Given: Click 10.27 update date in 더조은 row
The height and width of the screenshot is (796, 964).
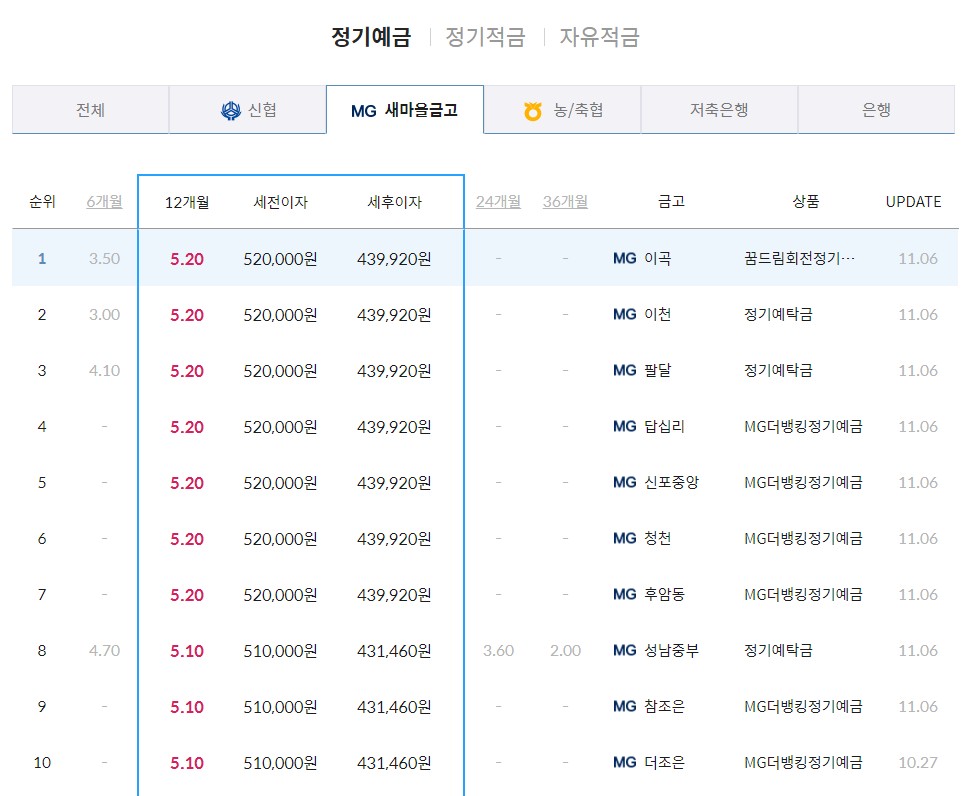Looking at the screenshot, I should pos(918,762).
